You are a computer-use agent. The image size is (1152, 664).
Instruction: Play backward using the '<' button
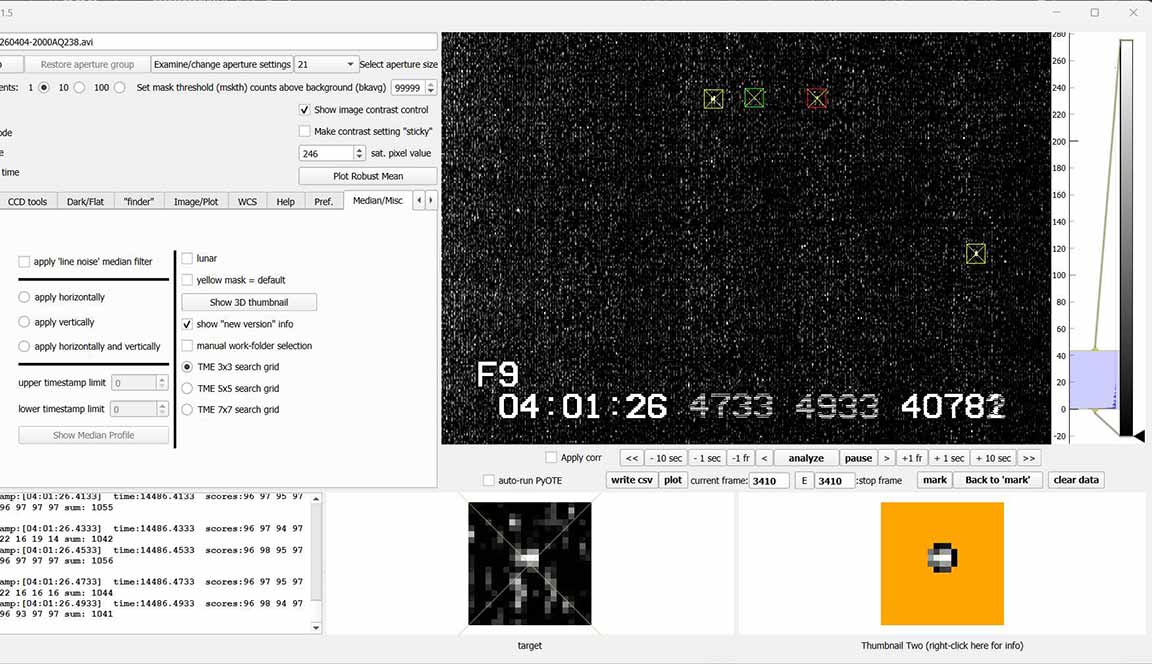click(x=764, y=458)
